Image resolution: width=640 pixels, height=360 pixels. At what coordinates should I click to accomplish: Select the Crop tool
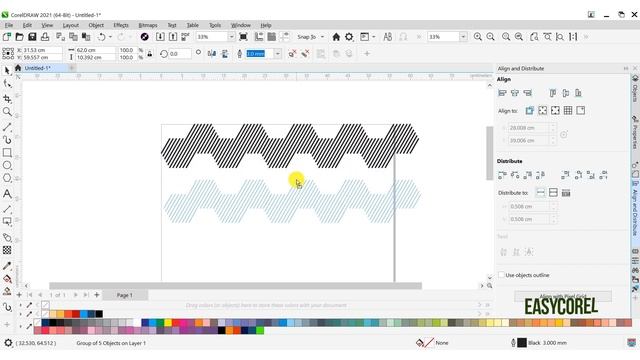7,98
